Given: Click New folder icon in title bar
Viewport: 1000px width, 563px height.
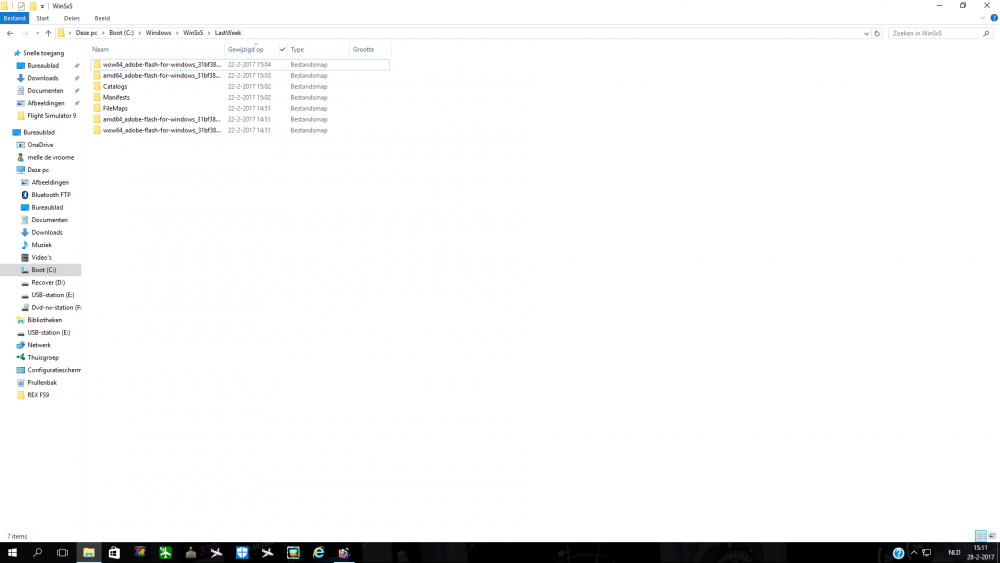Looking at the screenshot, I should point(33,6).
